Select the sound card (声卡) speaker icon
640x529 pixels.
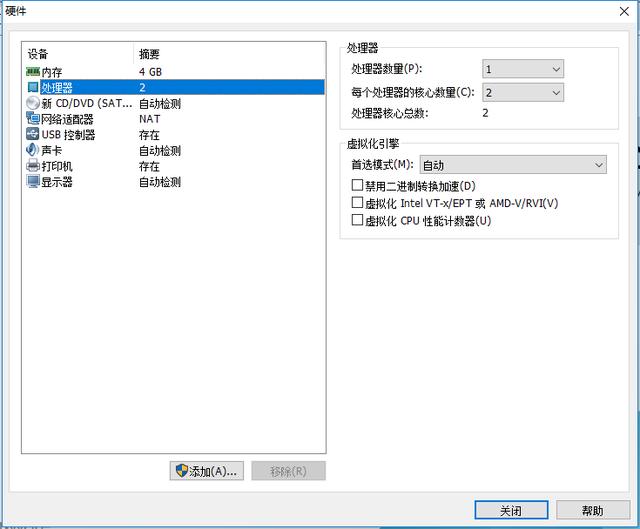33,150
